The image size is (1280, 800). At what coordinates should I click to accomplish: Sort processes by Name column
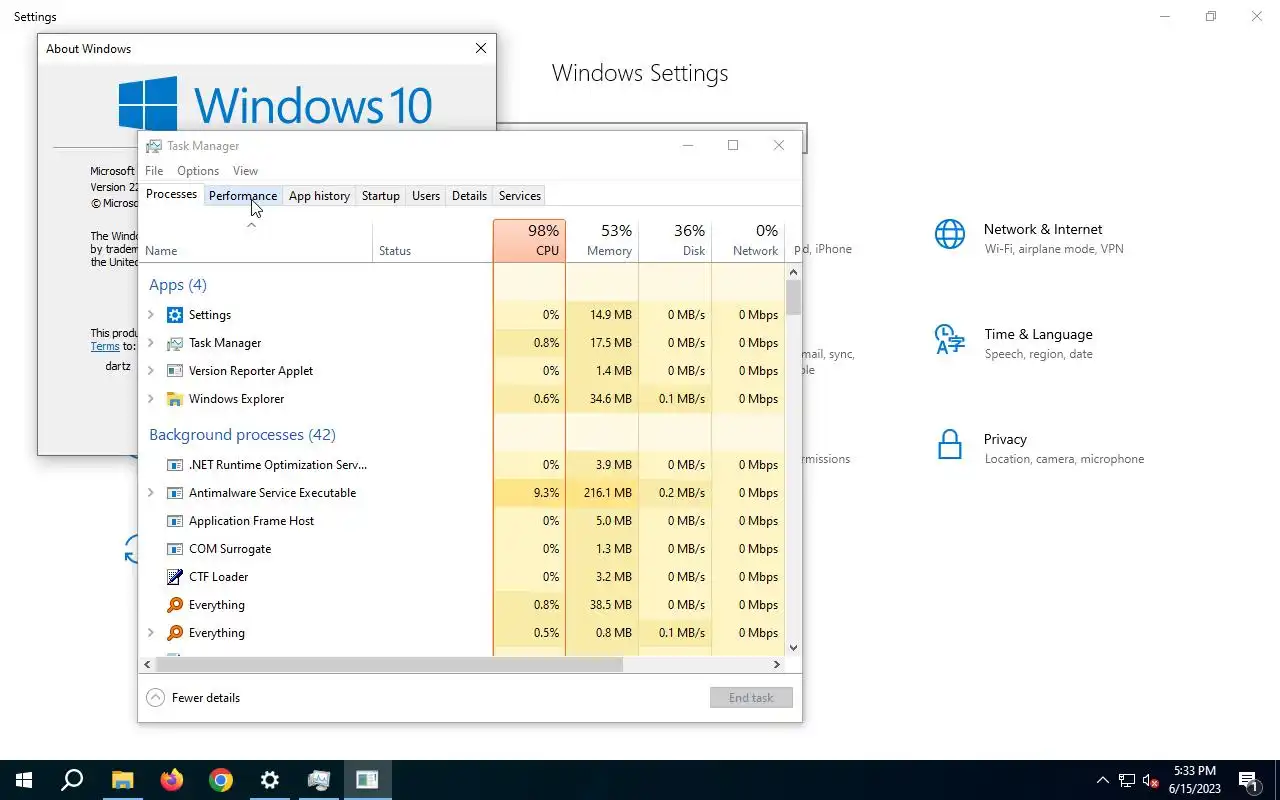coord(255,241)
